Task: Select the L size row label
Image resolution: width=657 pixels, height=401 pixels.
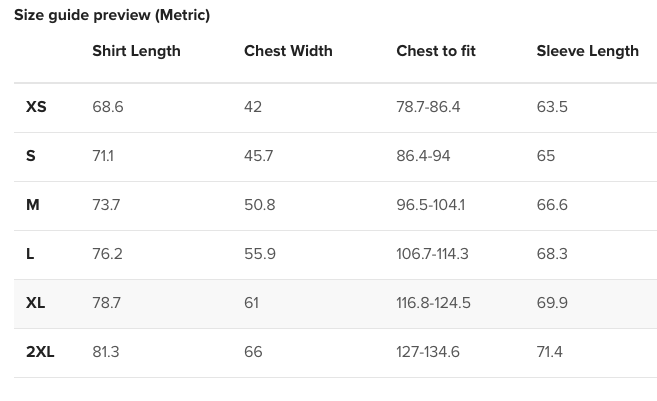Action: click(x=30, y=254)
